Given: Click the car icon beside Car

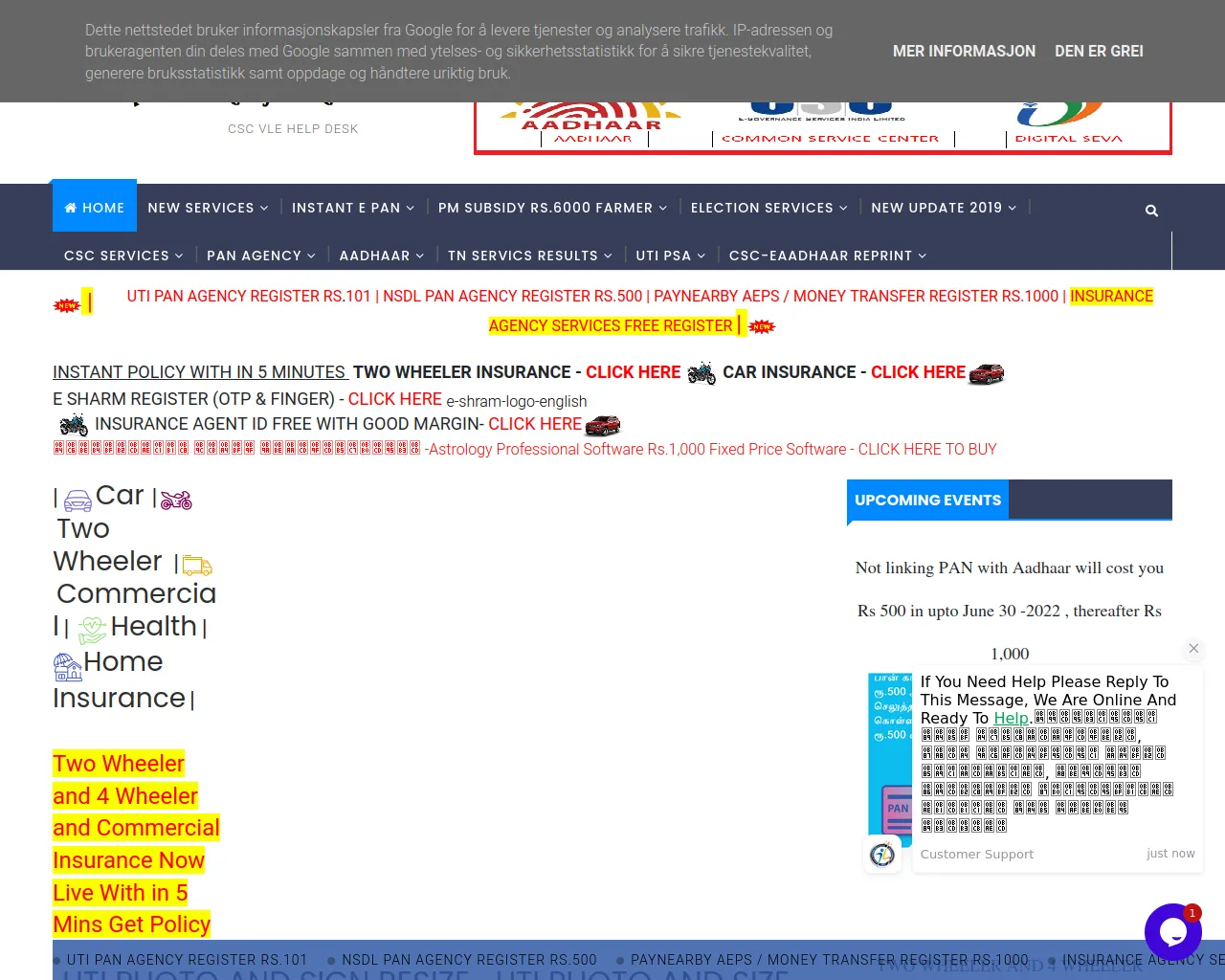Looking at the screenshot, I should (x=78, y=500).
